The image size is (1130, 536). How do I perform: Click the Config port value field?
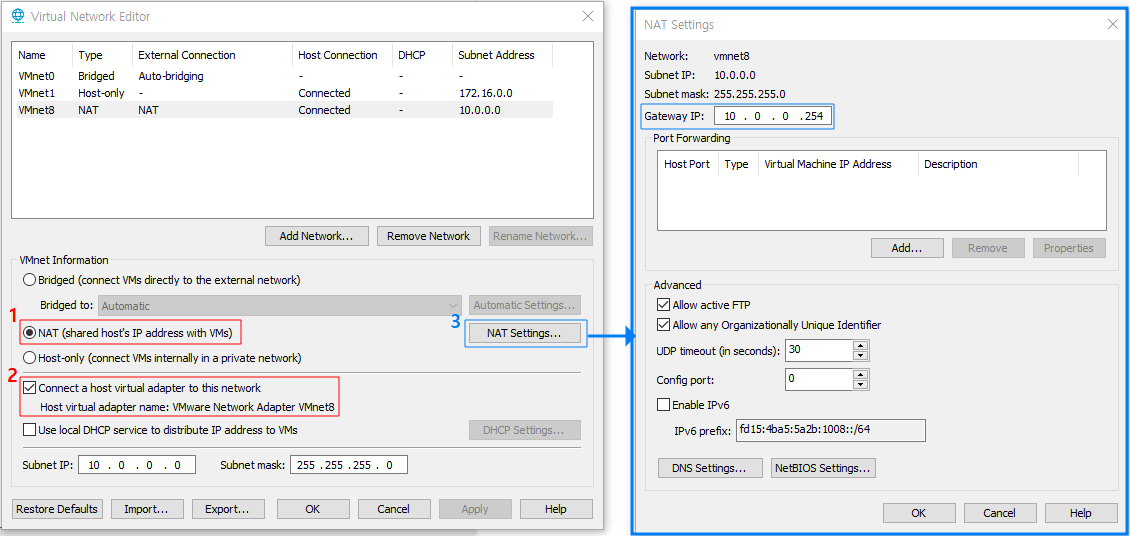819,378
